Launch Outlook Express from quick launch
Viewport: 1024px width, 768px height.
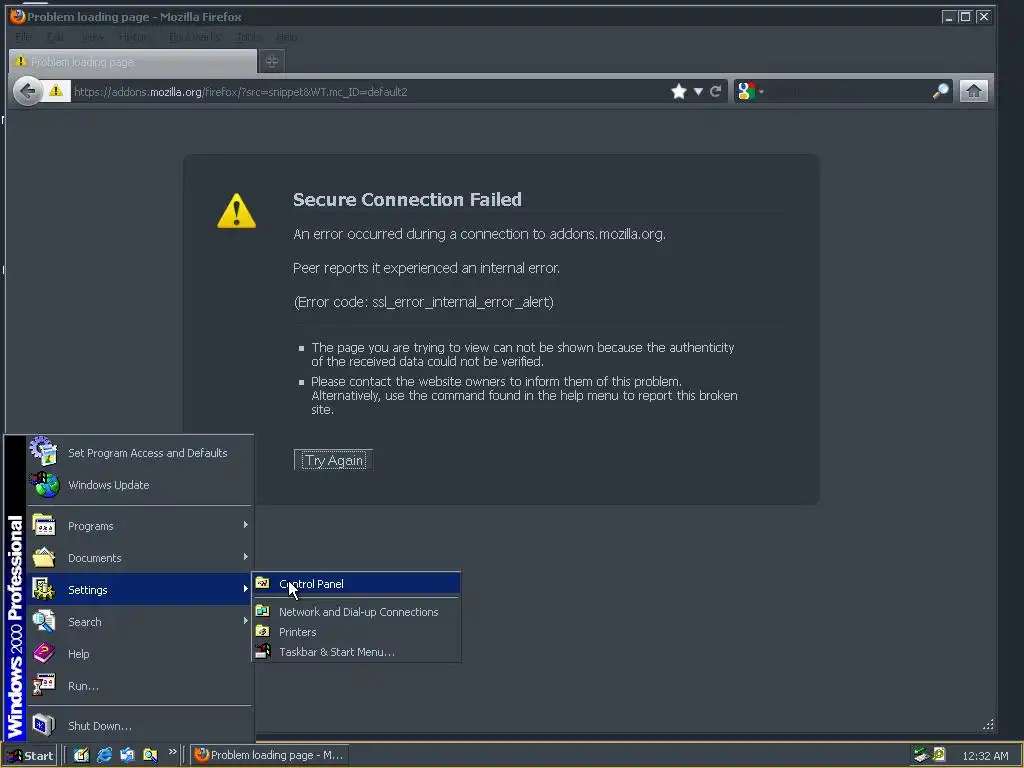[x=127, y=755]
